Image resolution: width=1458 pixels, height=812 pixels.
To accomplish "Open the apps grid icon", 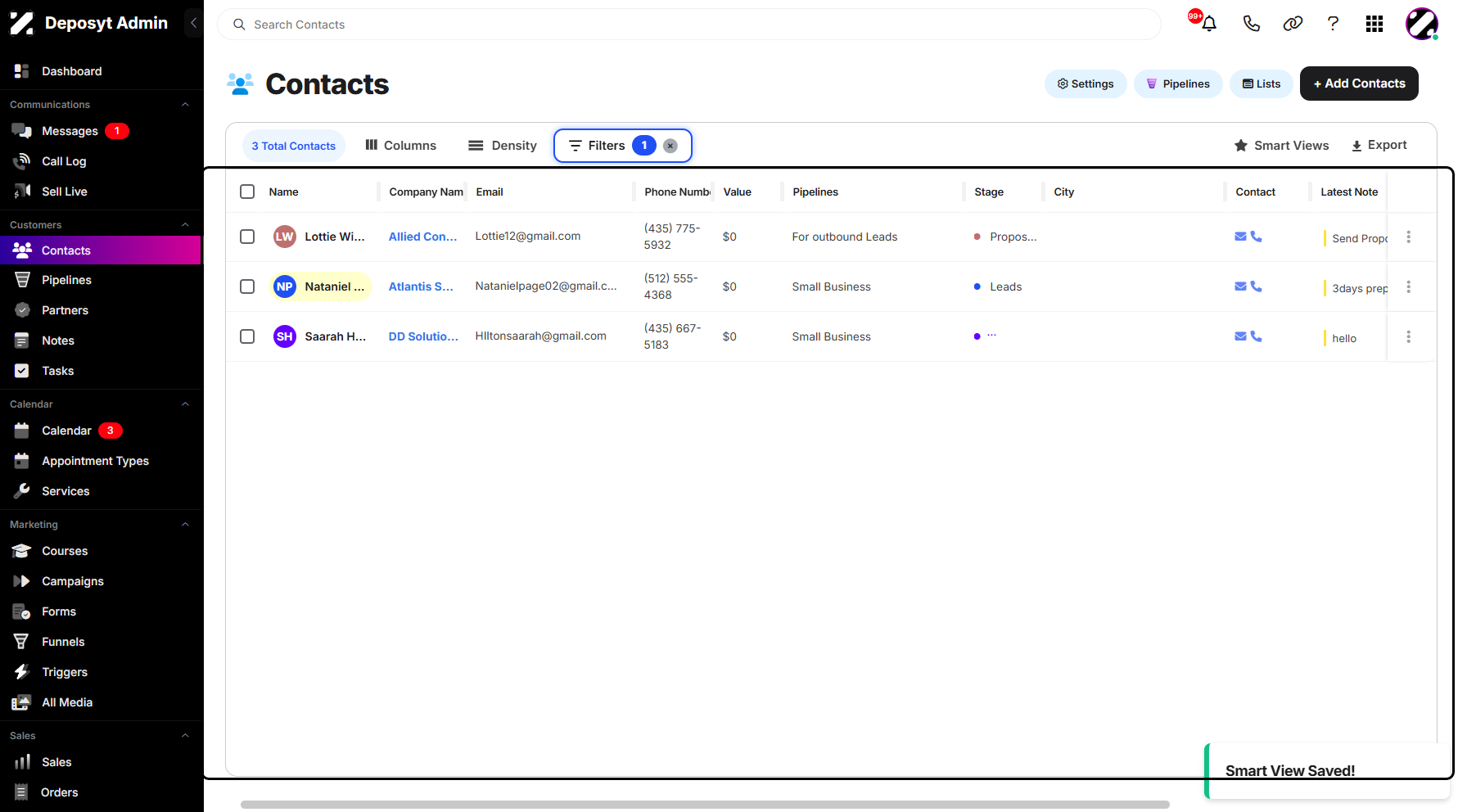I will pos(1374,24).
